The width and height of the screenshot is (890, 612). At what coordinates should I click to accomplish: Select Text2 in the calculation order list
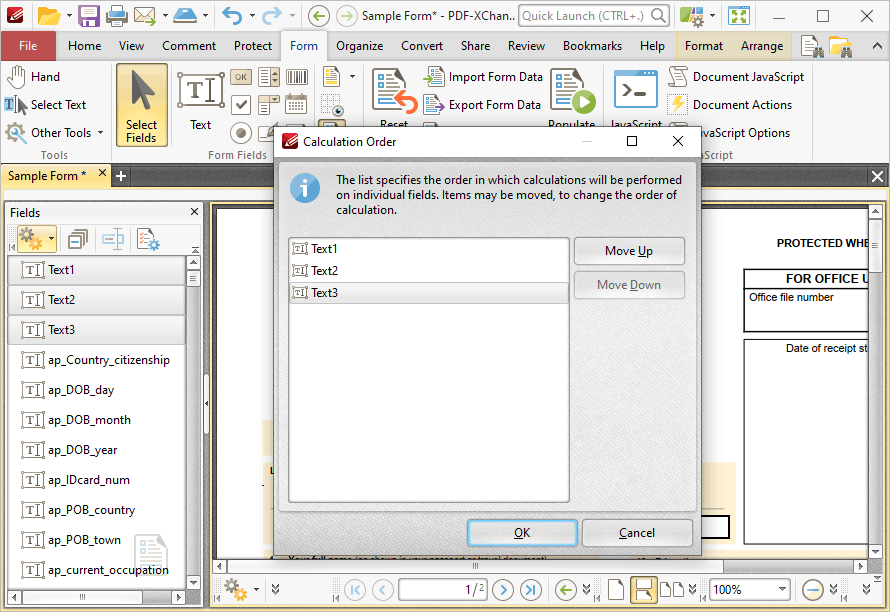(x=429, y=271)
